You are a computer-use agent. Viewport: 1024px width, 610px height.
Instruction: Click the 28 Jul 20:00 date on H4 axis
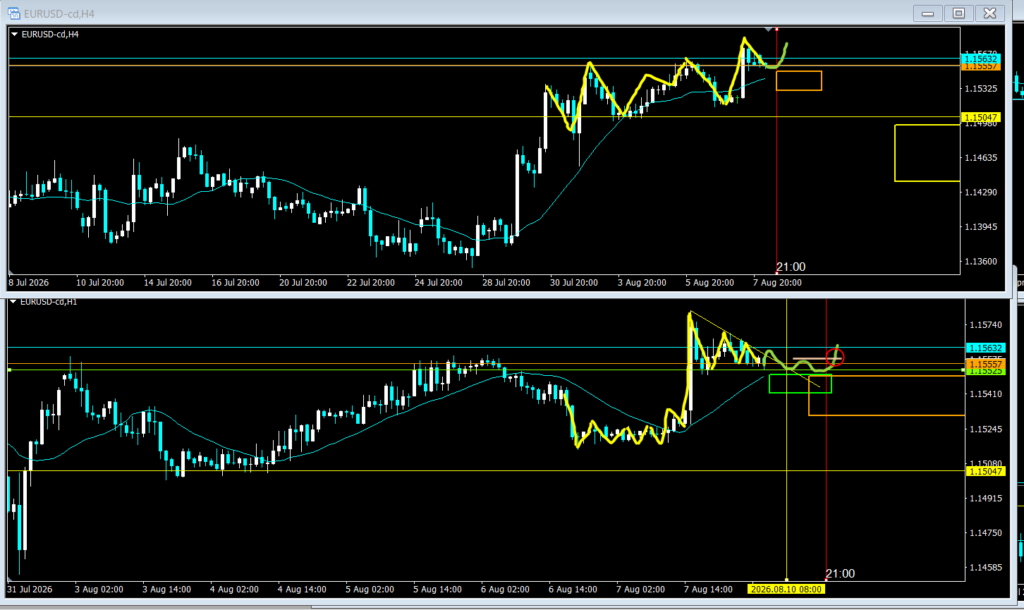coord(506,283)
